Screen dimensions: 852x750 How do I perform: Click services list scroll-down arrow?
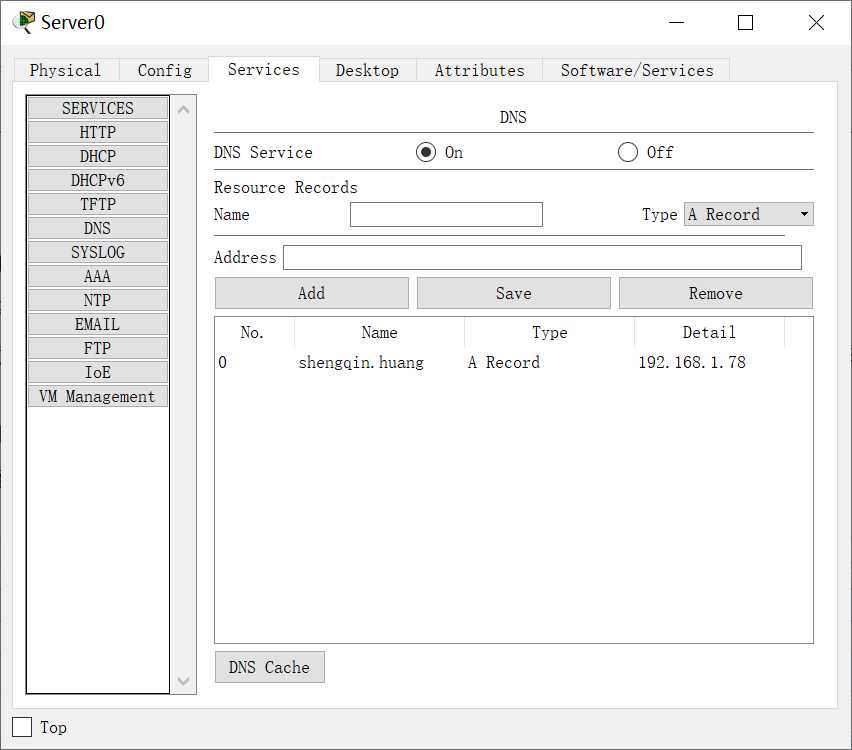pos(184,680)
